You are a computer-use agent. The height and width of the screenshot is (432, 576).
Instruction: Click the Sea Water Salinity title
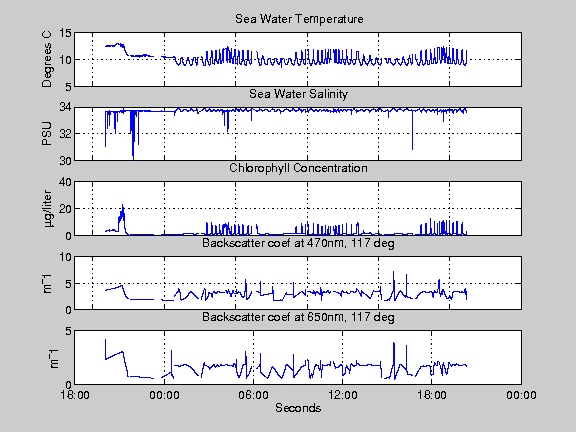298,94
